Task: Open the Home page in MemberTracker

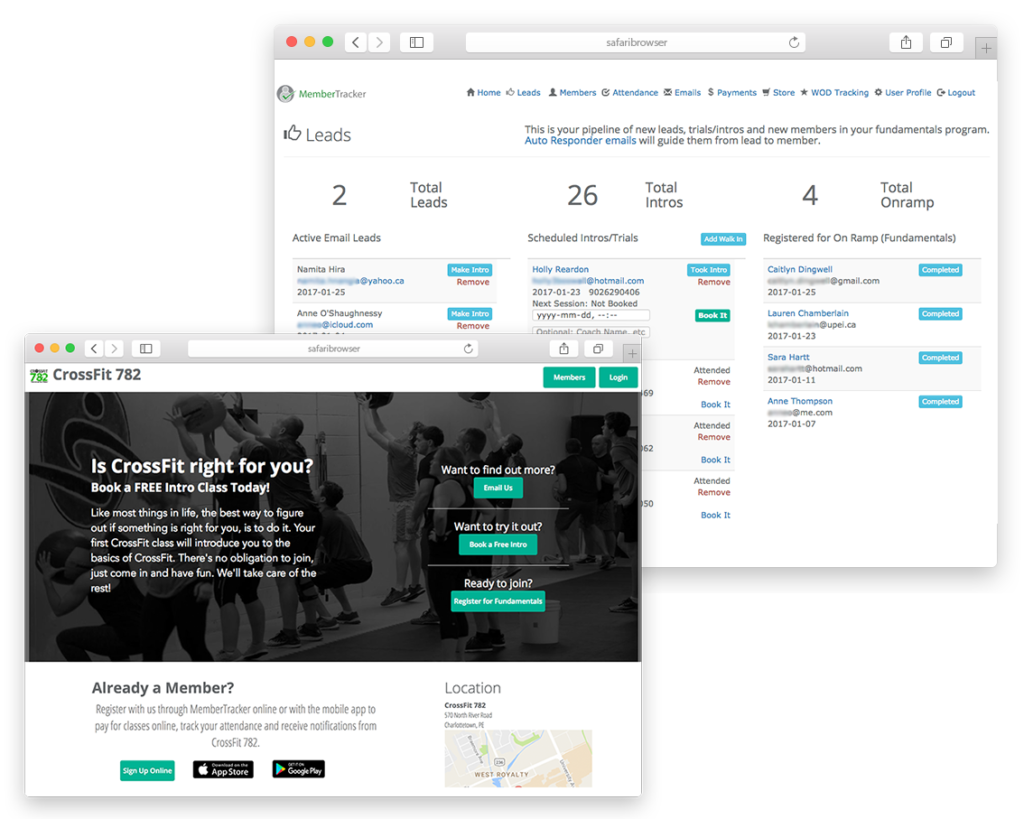Action: [472, 92]
